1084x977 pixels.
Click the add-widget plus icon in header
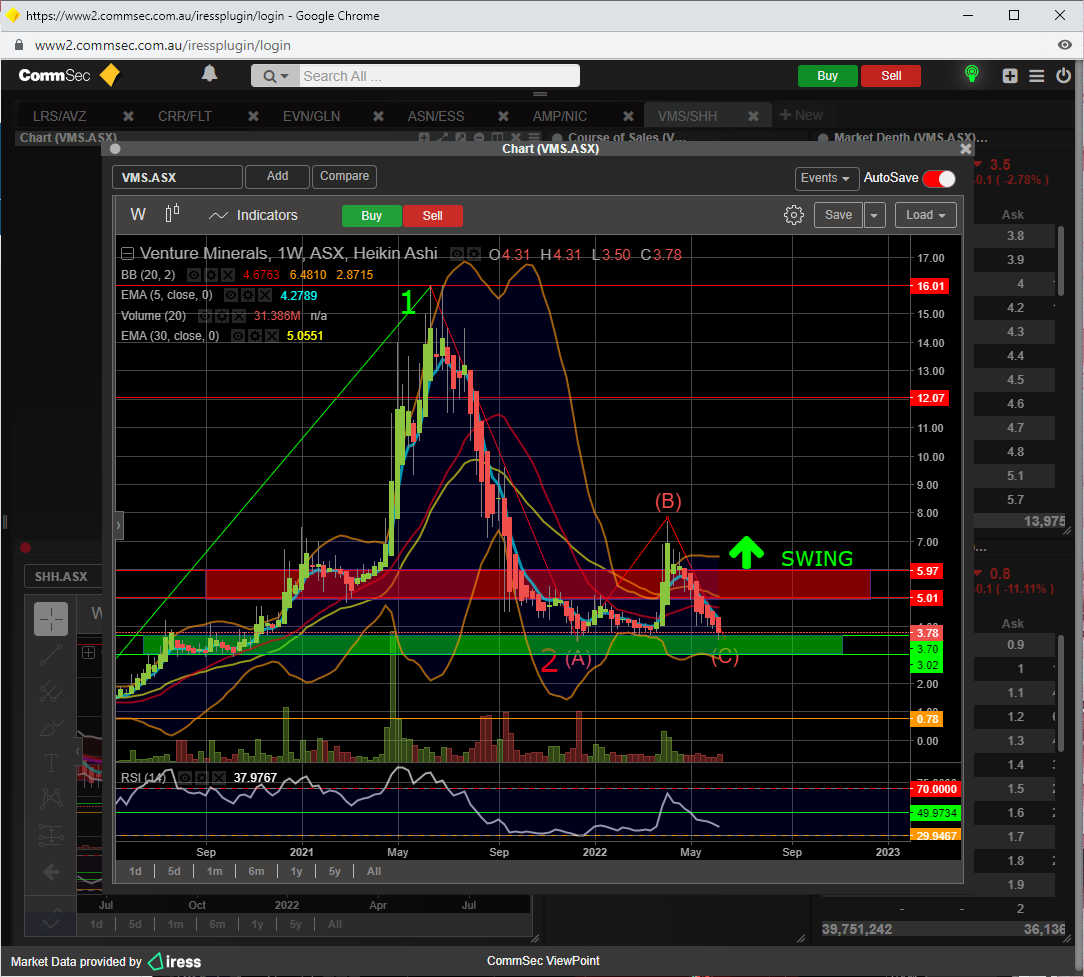1010,76
